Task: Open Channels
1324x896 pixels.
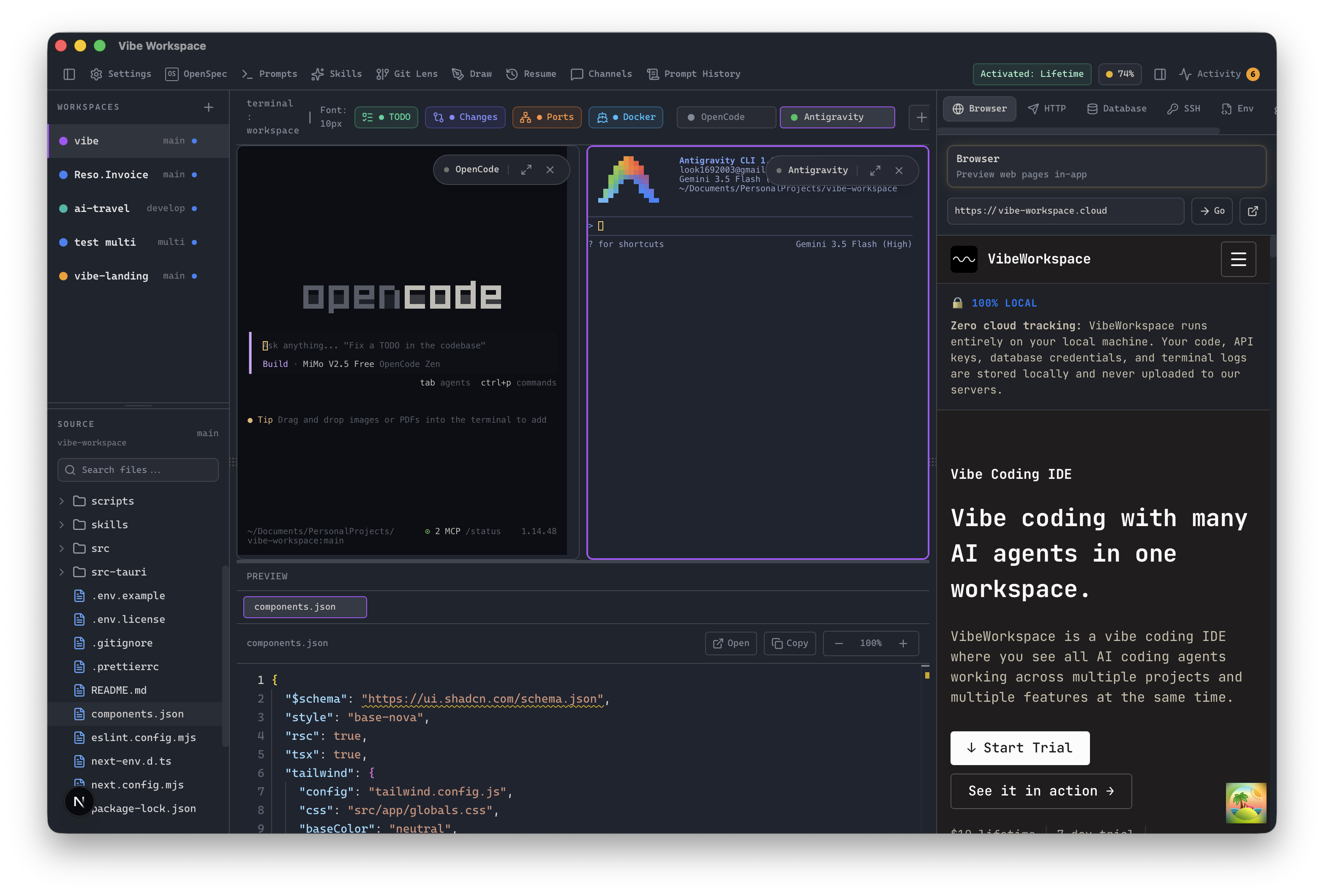Action: [601, 74]
